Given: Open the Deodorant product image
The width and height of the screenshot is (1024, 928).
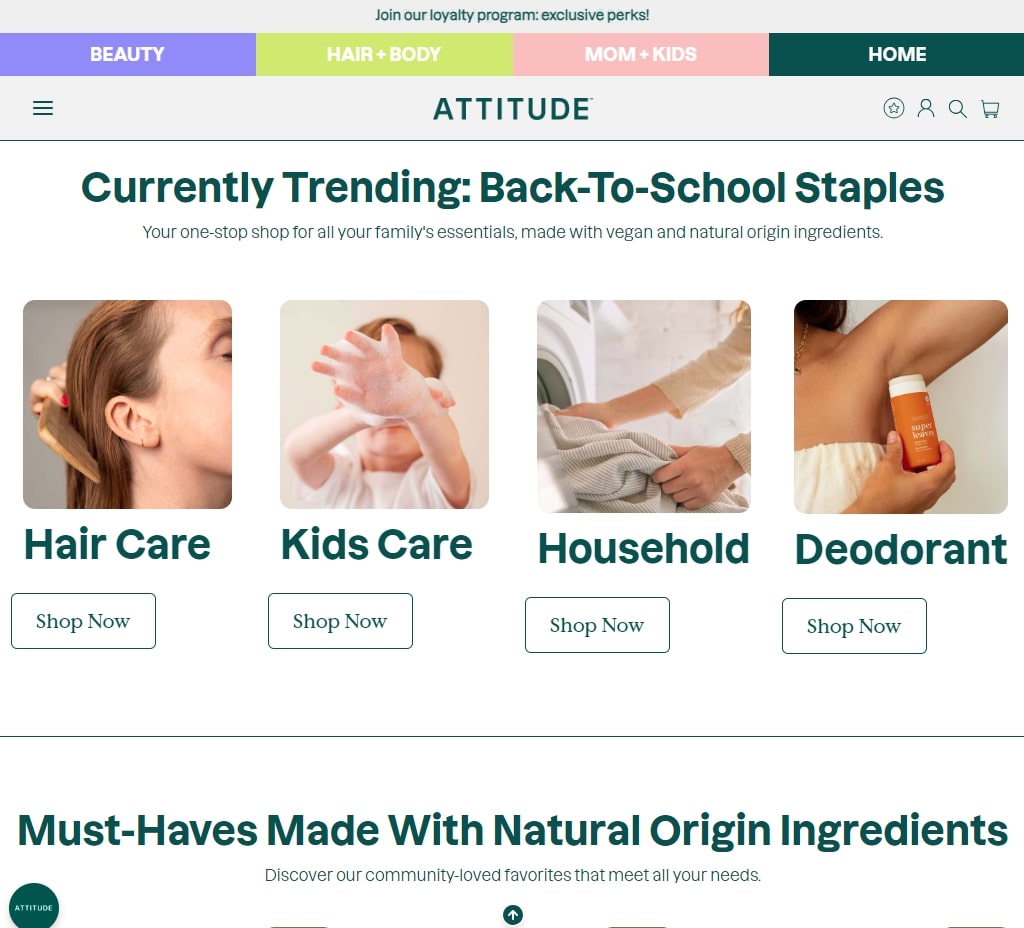Looking at the screenshot, I should tap(901, 407).
